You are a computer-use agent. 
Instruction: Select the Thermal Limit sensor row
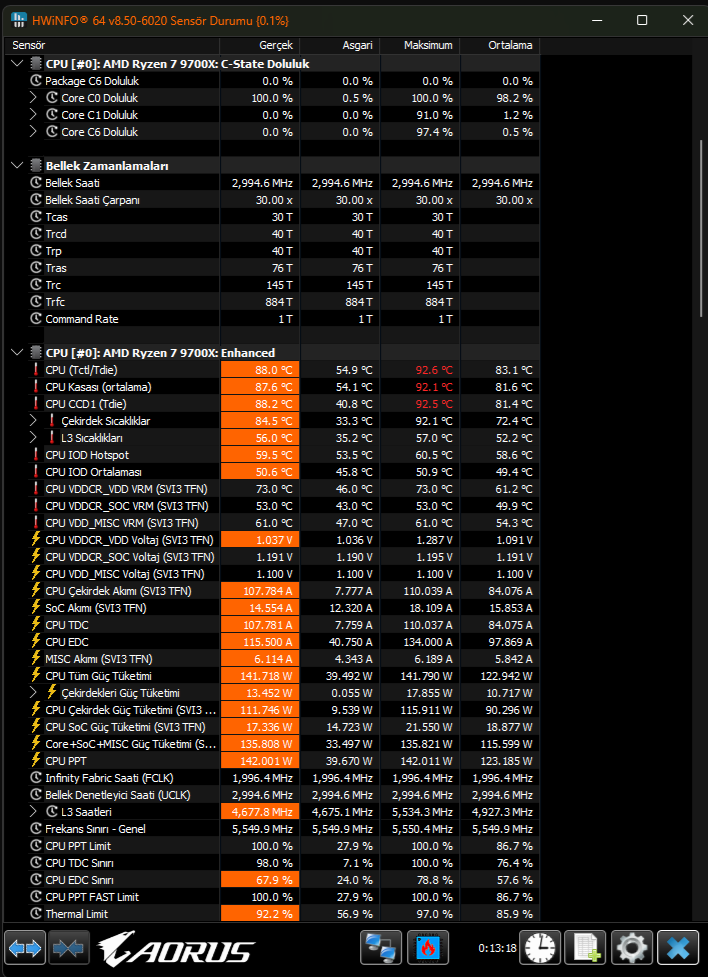pos(274,914)
